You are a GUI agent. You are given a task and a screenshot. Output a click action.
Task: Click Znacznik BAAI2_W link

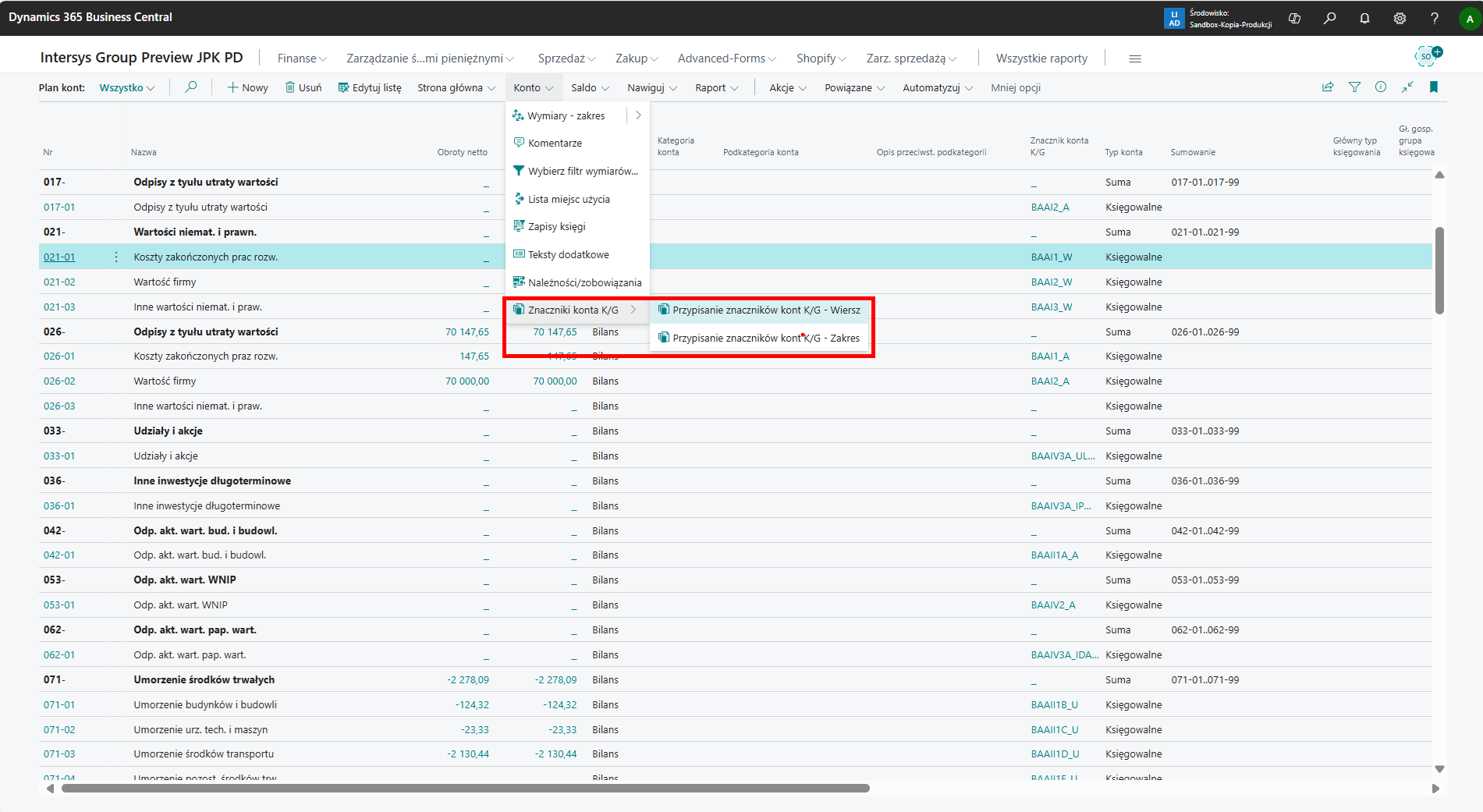coord(1052,282)
